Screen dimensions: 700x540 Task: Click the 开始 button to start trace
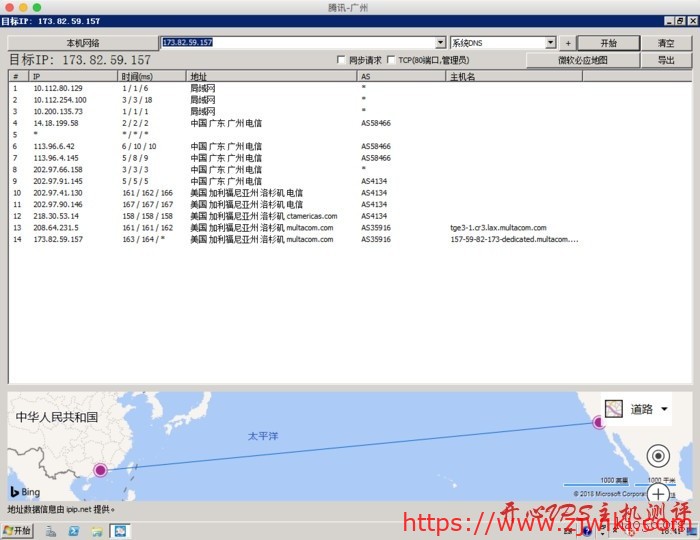click(x=608, y=43)
